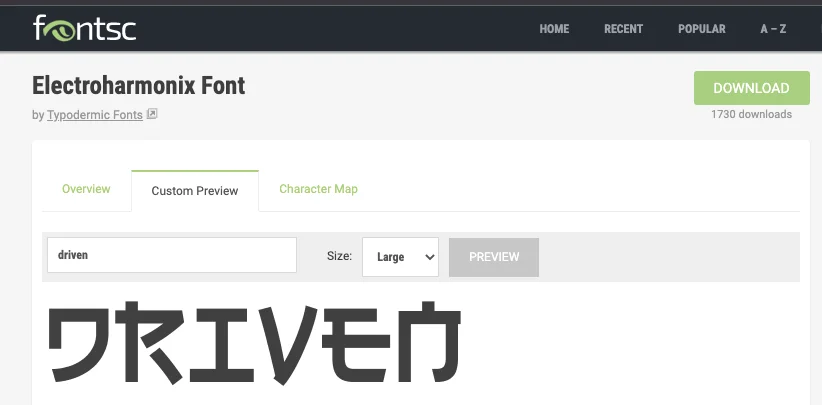Click the dropdown chevron next to Large
Image resolution: width=822 pixels, height=405 pixels.
tap(430, 257)
